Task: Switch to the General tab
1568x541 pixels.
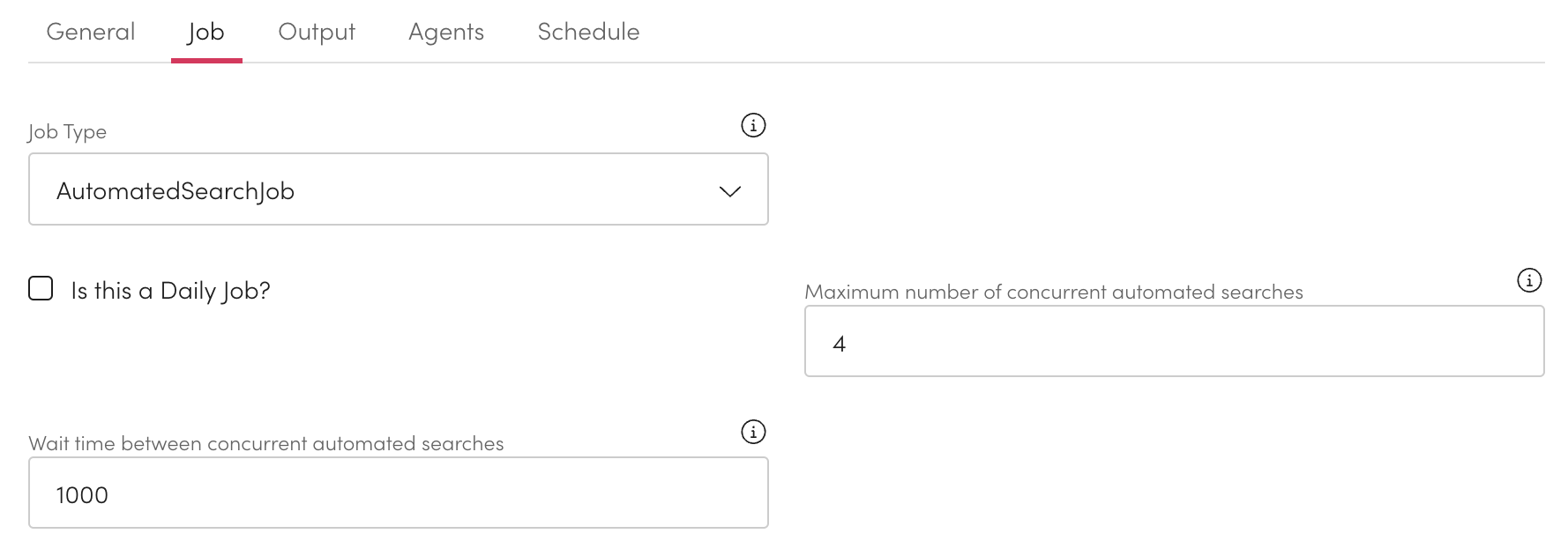Action: (x=91, y=32)
